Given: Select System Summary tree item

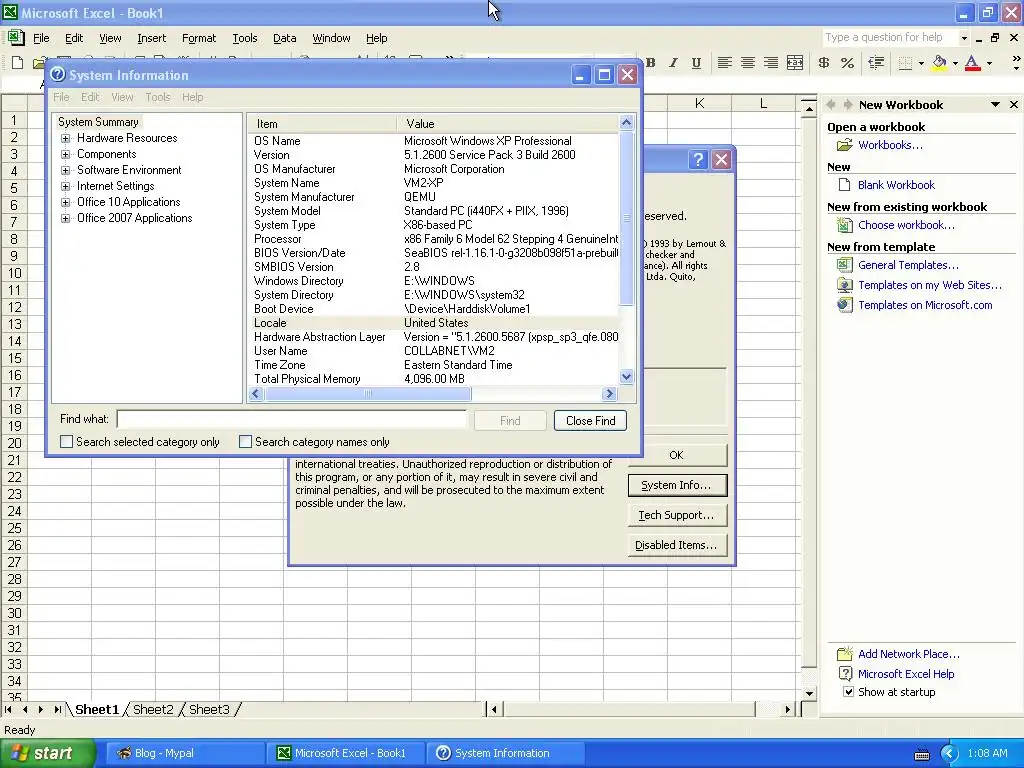Looking at the screenshot, I should pos(99,122).
